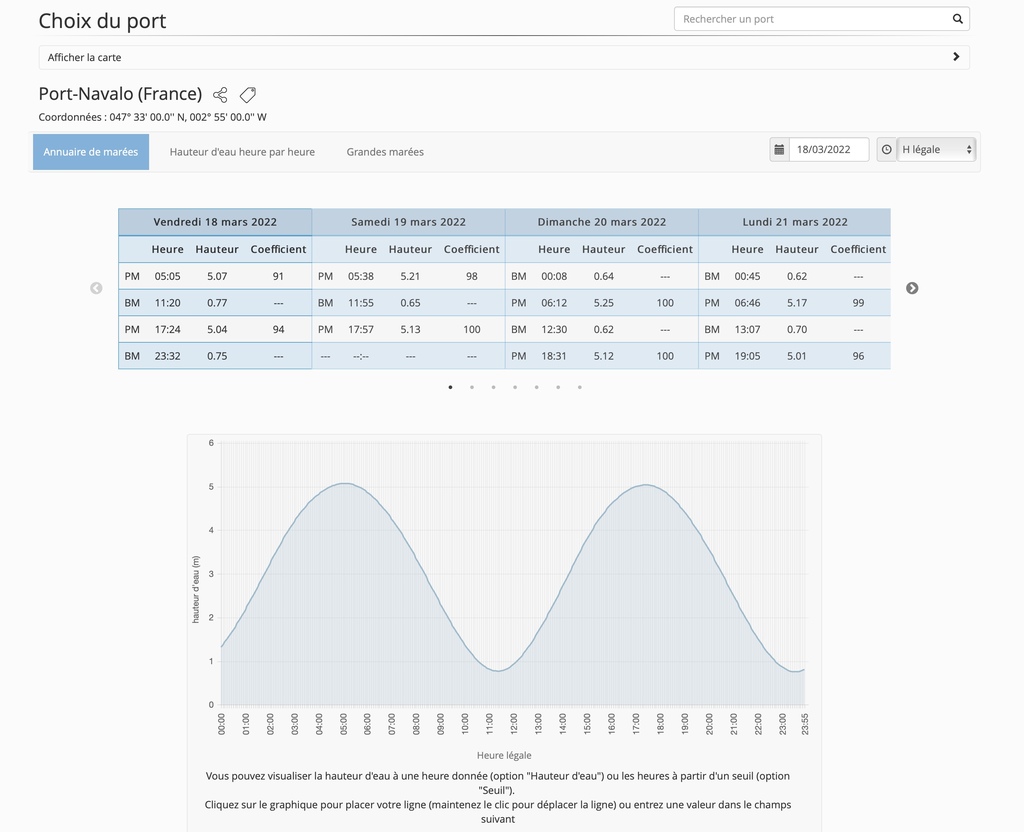This screenshot has height=832, width=1024.
Task: Click the clock icon beside H légale
Action: point(886,150)
